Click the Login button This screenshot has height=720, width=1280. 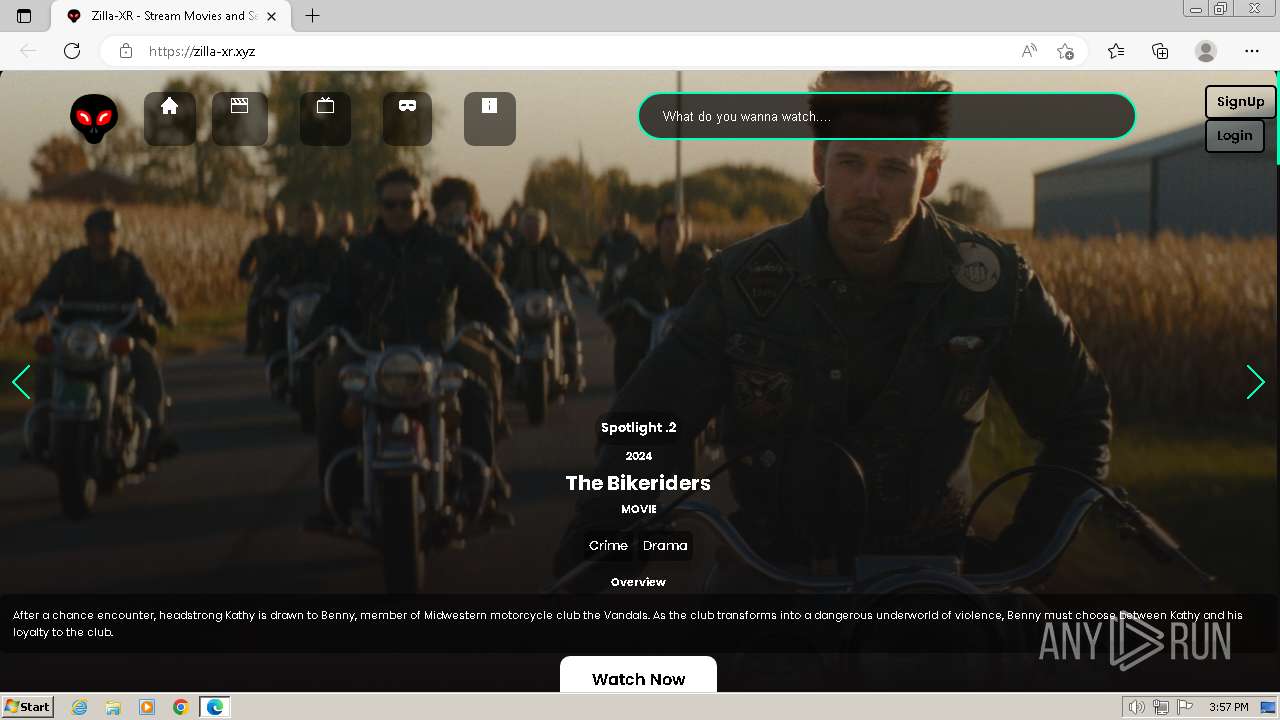point(1235,136)
